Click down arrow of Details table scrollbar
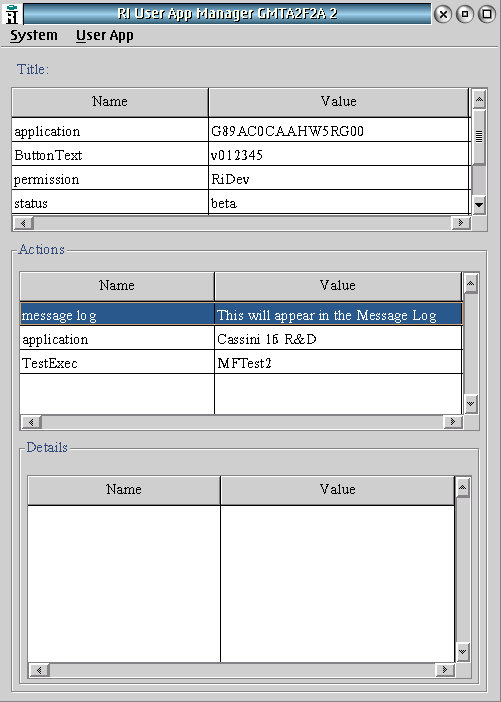This screenshot has height=702, width=501. tap(462, 652)
